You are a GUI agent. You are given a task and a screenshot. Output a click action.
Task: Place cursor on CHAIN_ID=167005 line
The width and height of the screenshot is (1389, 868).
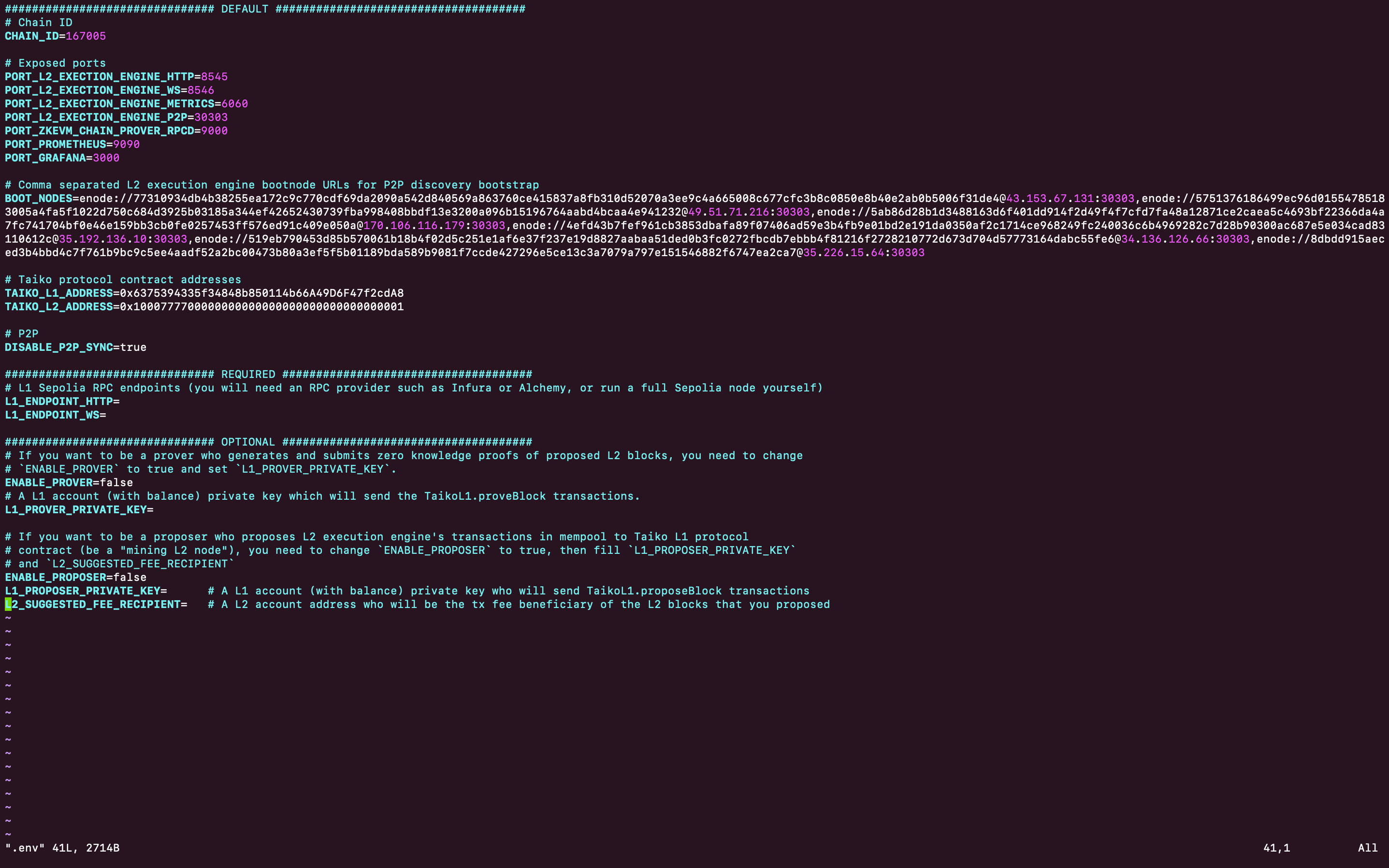point(55,36)
